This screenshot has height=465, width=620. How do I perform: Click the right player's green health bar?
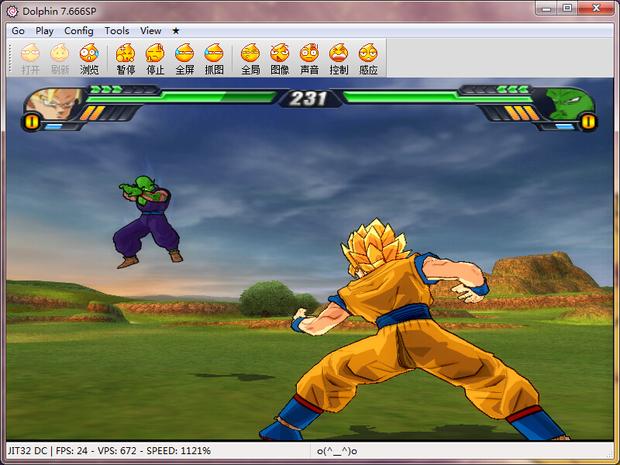[438, 97]
